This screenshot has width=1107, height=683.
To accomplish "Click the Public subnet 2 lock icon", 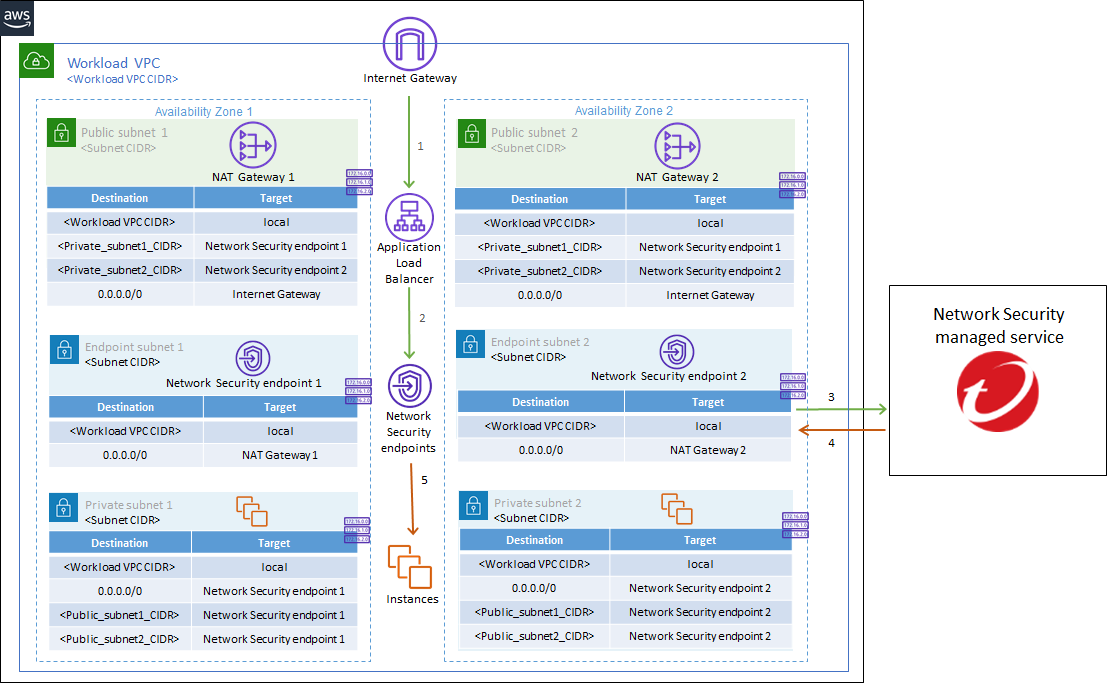I will [x=472, y=133].
